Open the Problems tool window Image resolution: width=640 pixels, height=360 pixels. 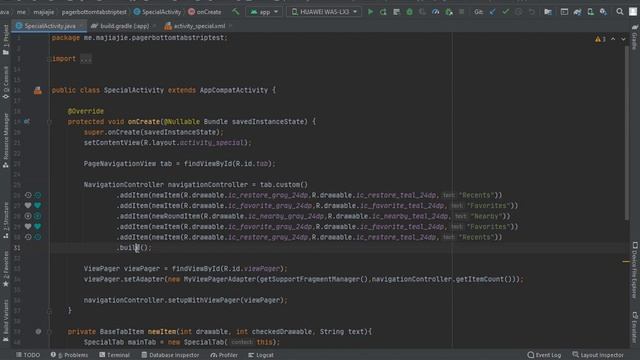(69, 355)
